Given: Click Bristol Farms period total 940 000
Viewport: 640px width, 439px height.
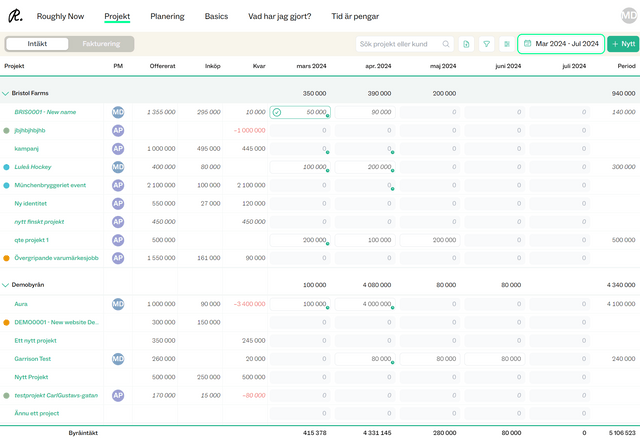Looking at the screenshot, I should pos(623,93).
